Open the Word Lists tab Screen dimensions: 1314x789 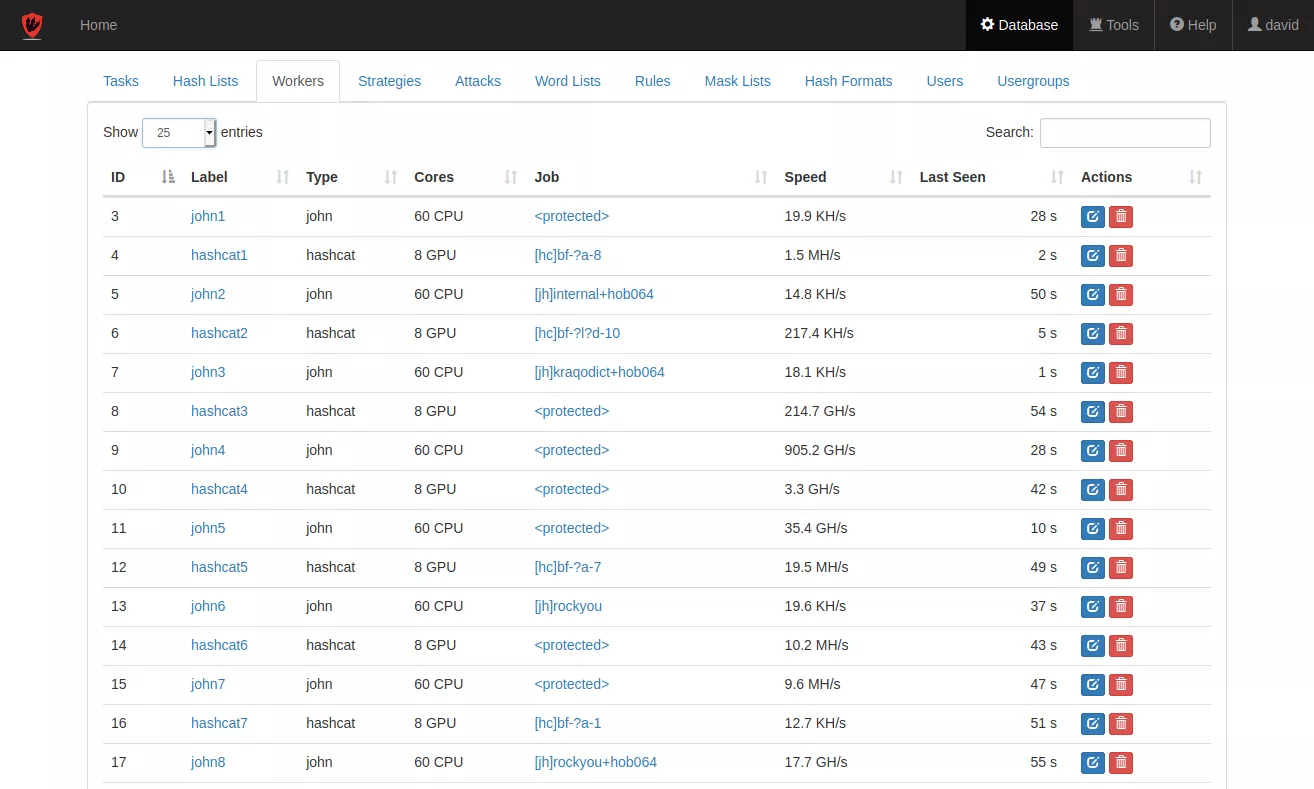coord(567,81)
